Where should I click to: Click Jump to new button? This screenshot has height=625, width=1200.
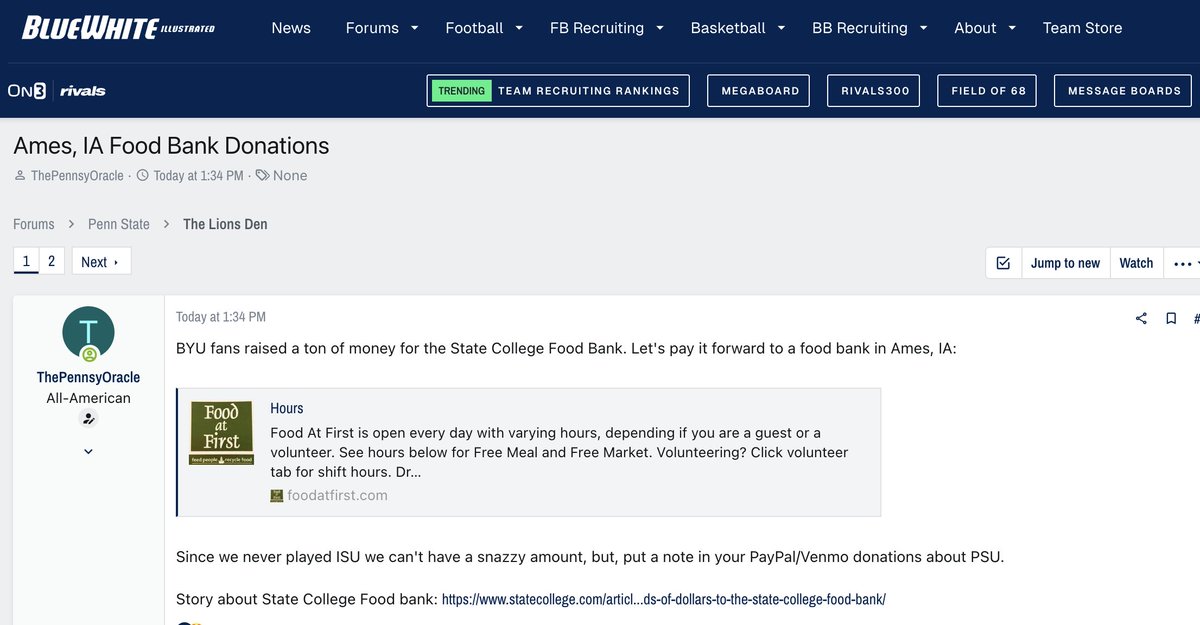(x=1065, y=263)
